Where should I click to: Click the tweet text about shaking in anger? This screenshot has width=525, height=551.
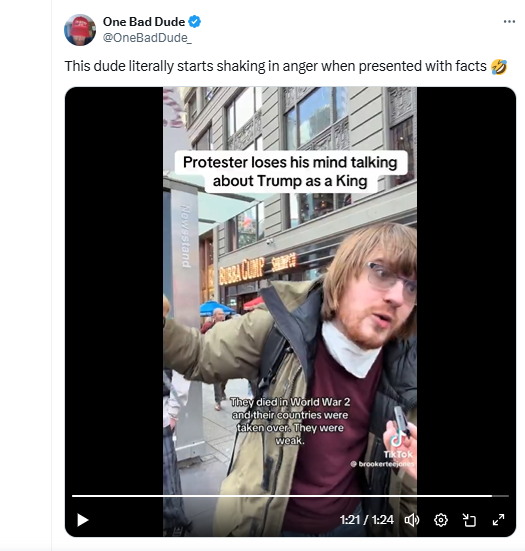[x=275, y=66]
